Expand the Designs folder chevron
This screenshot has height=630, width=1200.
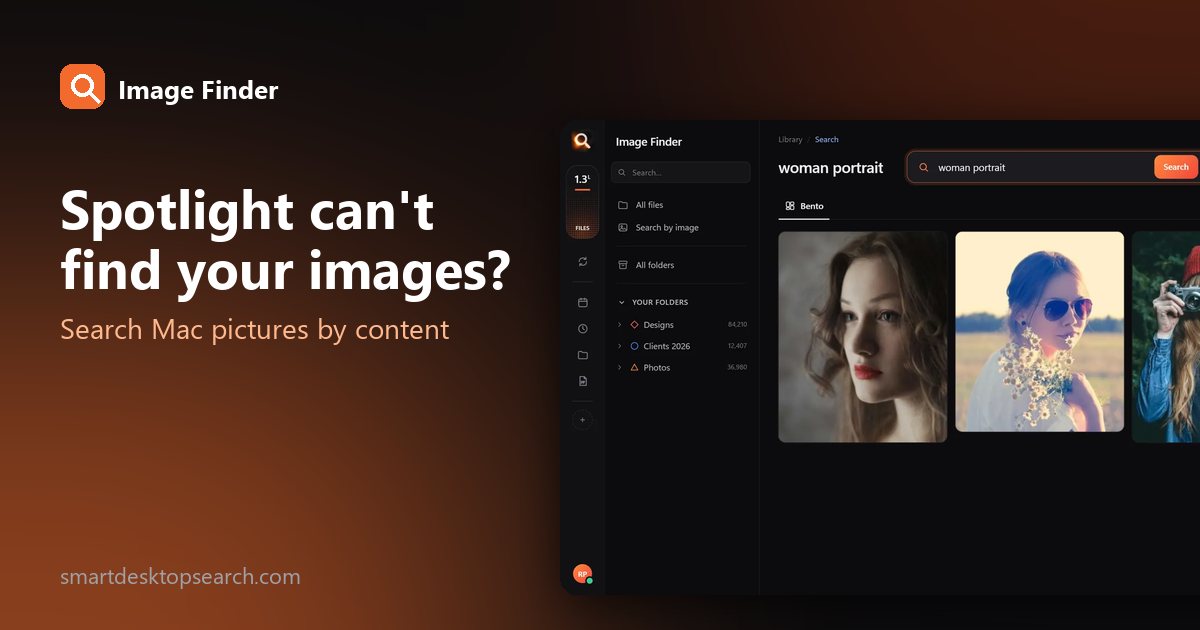[620, 325]
